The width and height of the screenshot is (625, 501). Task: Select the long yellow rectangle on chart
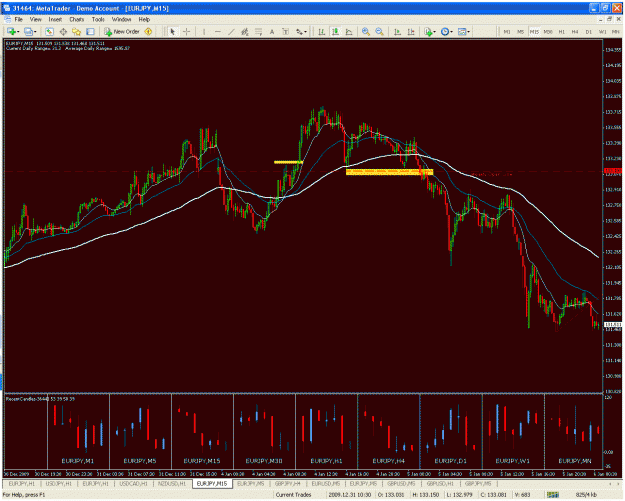pos(389,172)
